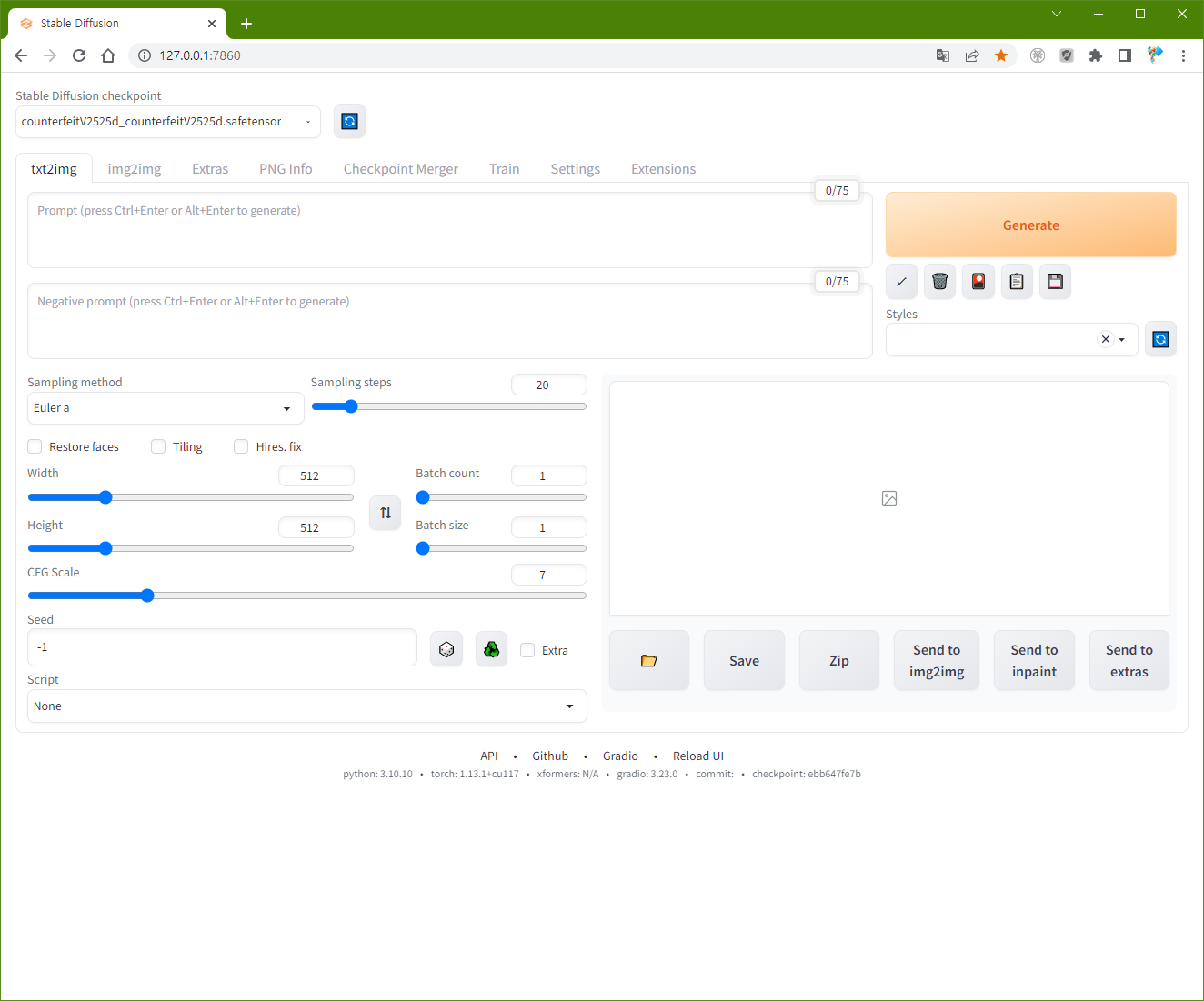This screenshot has height=1001, width=1204.
Task: Open the browser home page icon
Action: [108, 55]
